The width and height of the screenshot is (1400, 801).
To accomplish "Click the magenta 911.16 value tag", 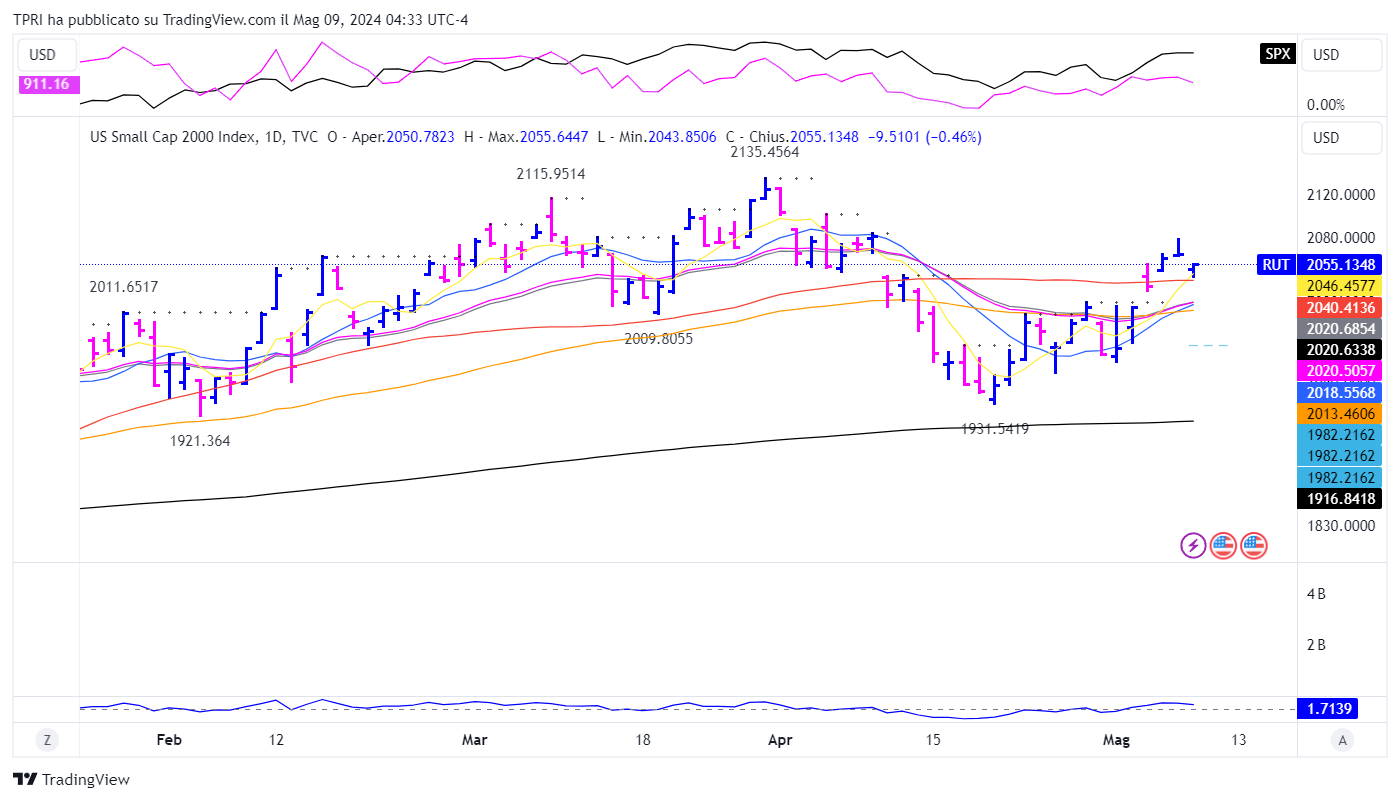I will coord(45,84).
